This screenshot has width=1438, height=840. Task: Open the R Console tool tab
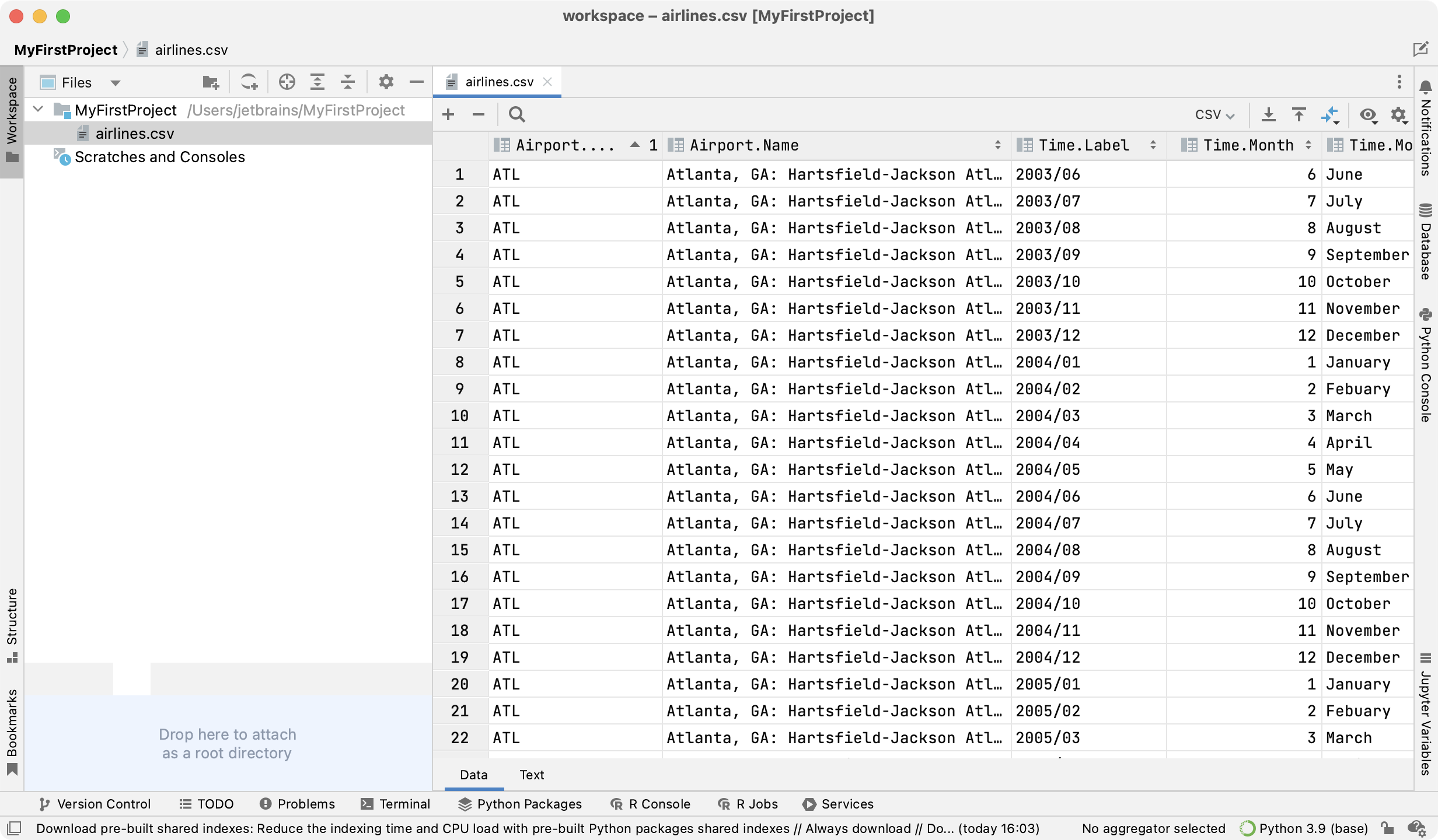(650, 804)
